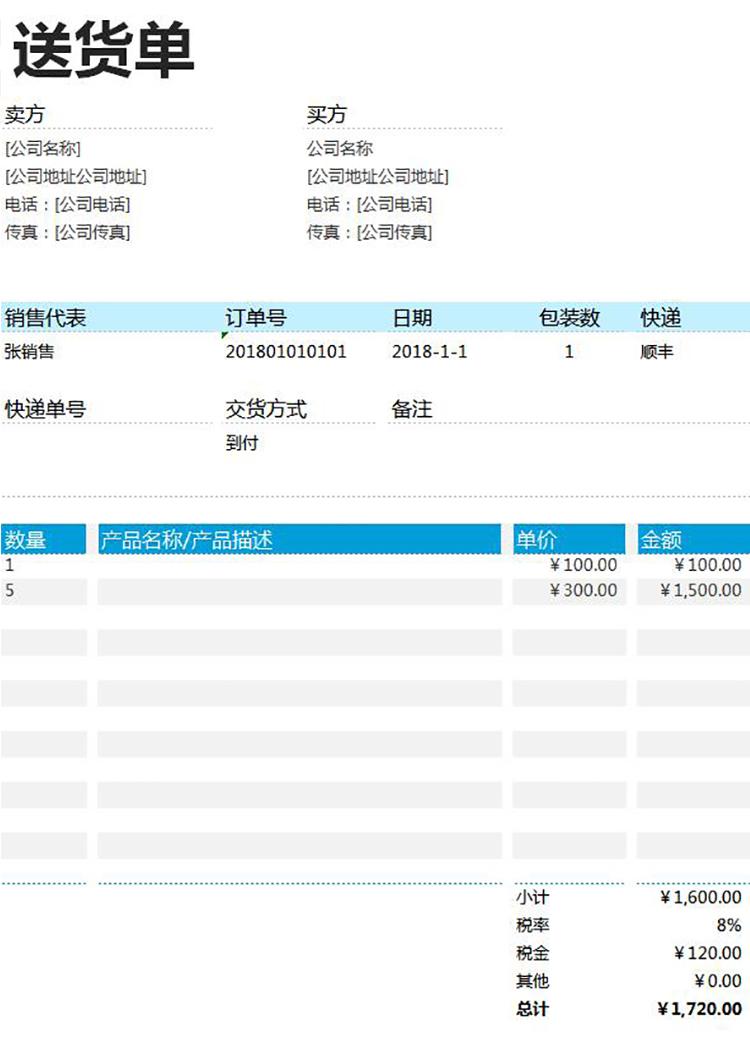Click the 包装数 header
The image size is (750, 1058).
pyautogui.click(x=569, y=317)
